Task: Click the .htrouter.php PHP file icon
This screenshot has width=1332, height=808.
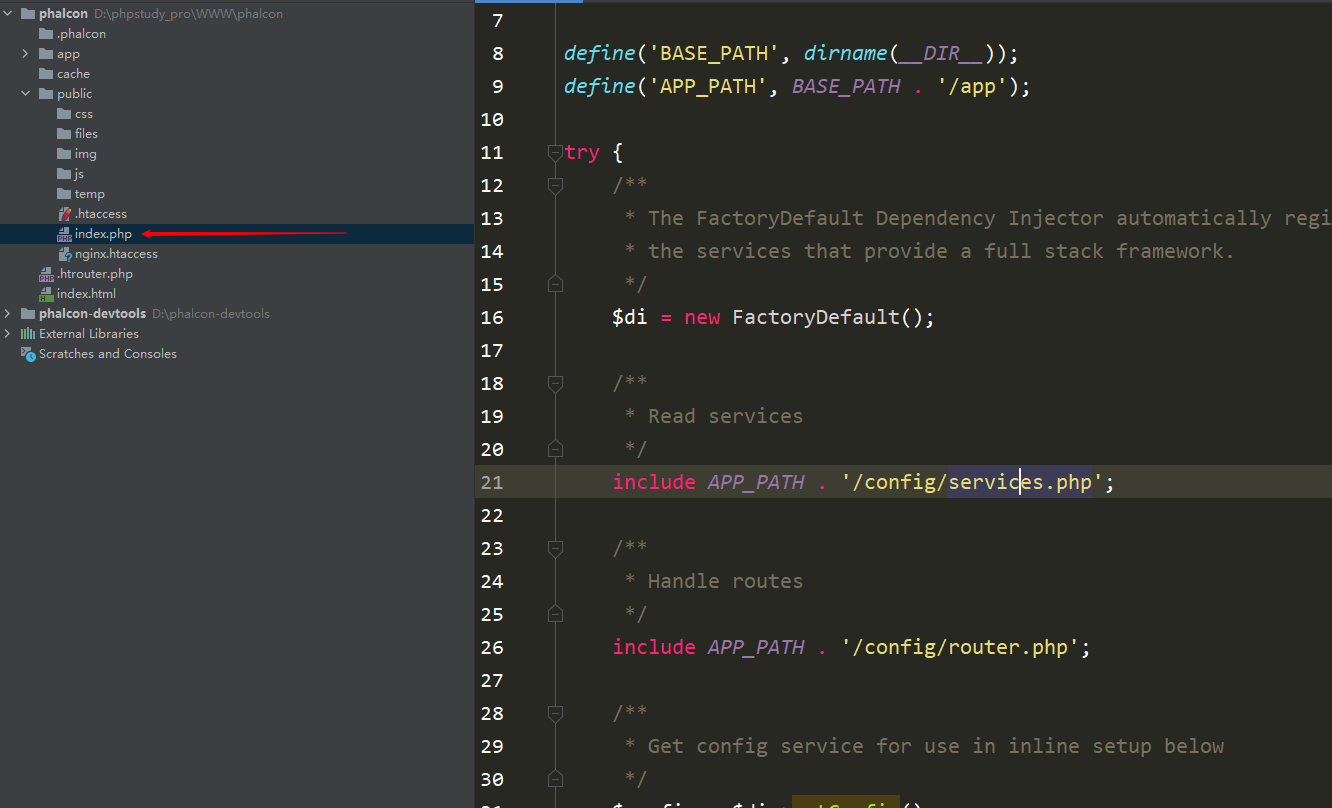Action: (x=46, y=274)
